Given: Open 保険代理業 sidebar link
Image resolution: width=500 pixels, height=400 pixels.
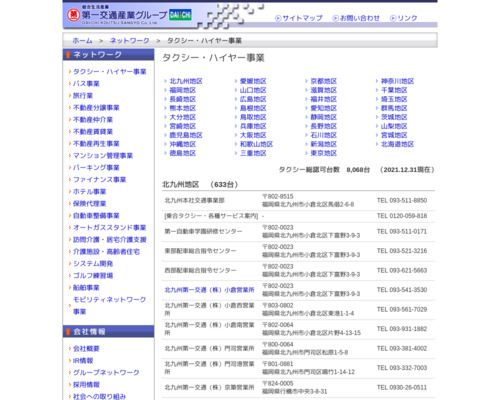Looking at the screenshot, I should click(90, 204).
